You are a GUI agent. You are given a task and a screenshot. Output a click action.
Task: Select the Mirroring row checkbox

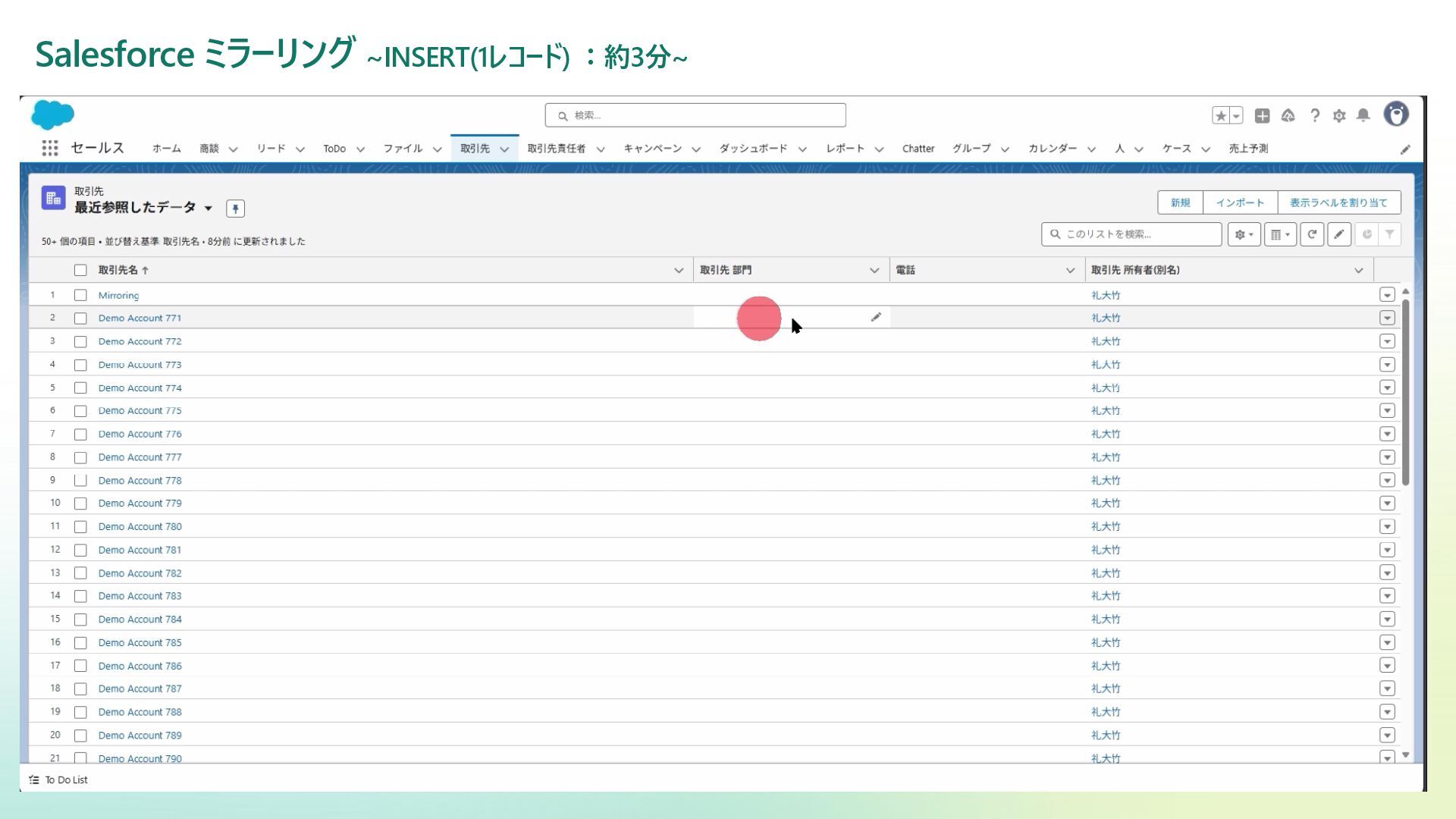coord(80,295)
